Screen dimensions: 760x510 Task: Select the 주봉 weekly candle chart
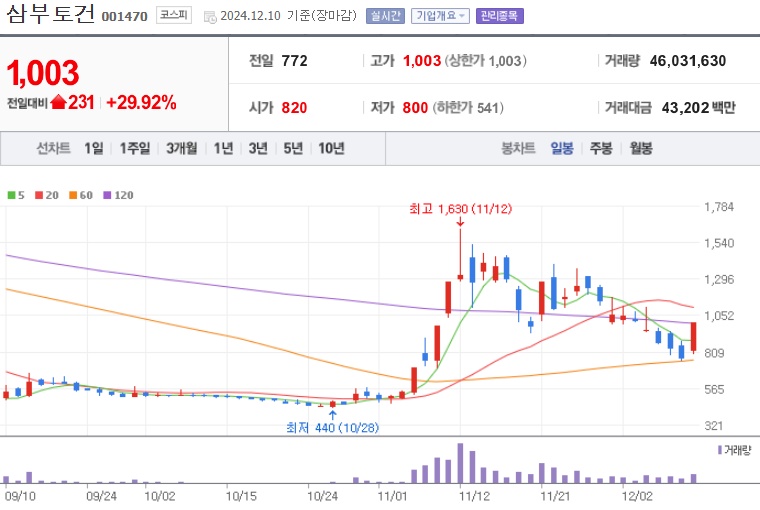click(x=601, y=148)
